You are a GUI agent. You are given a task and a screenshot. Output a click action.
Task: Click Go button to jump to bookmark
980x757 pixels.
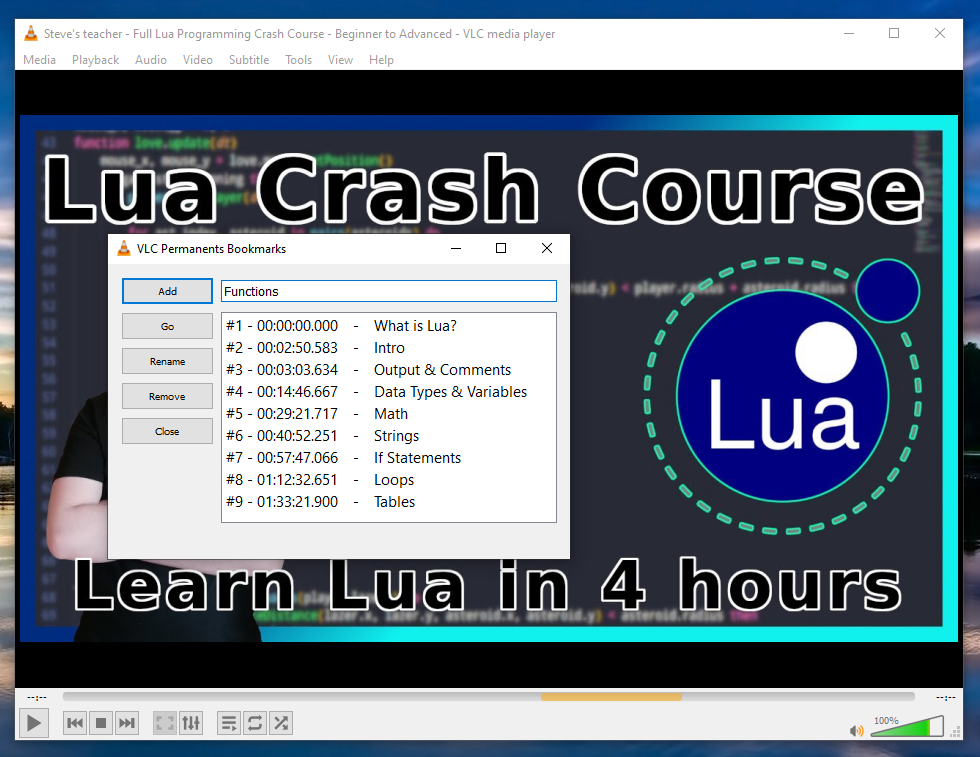pos(168,326)
